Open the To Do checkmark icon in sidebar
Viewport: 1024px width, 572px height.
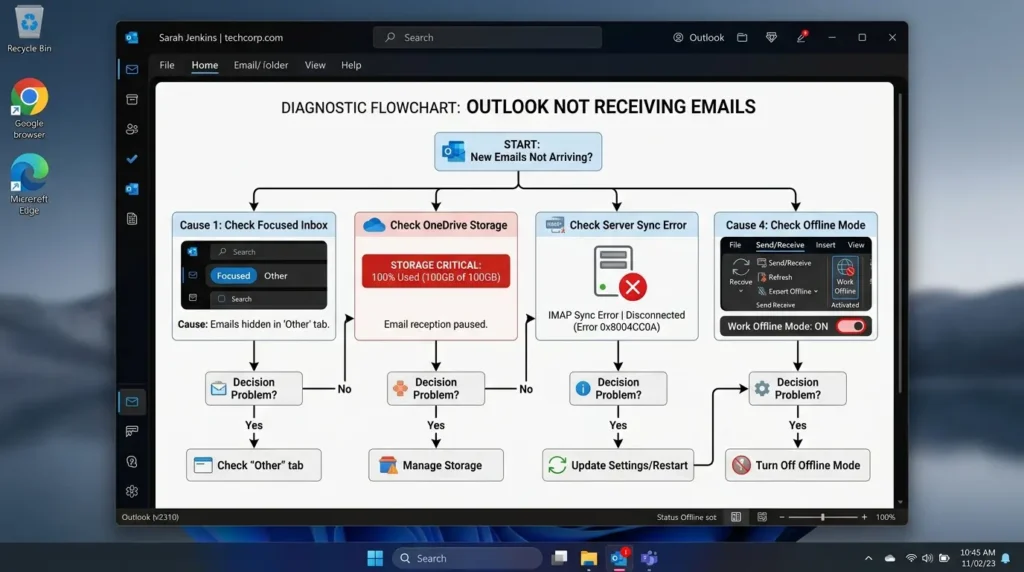[x=132, y=159]
